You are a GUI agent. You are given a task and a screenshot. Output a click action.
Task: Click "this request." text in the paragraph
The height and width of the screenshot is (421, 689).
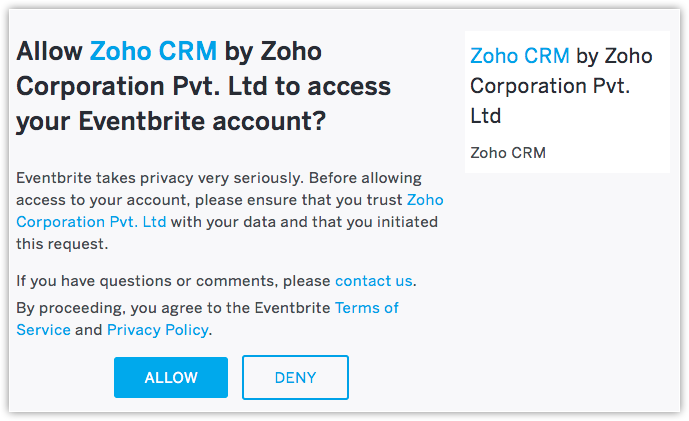(62, 244)
